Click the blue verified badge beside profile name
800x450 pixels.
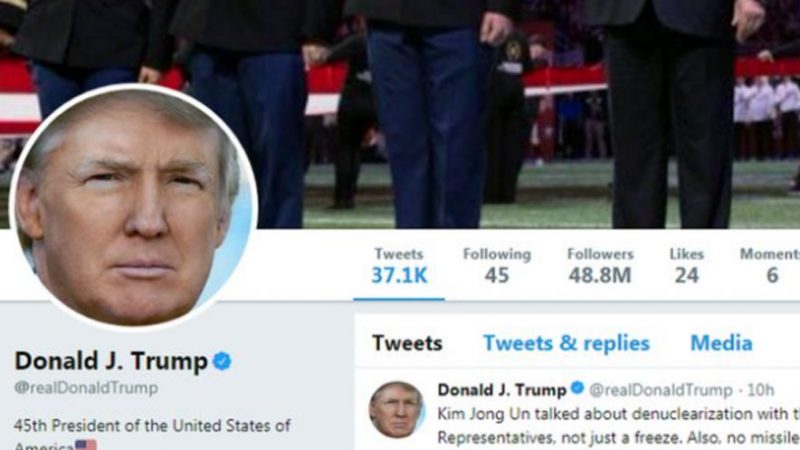coord(222,361)
